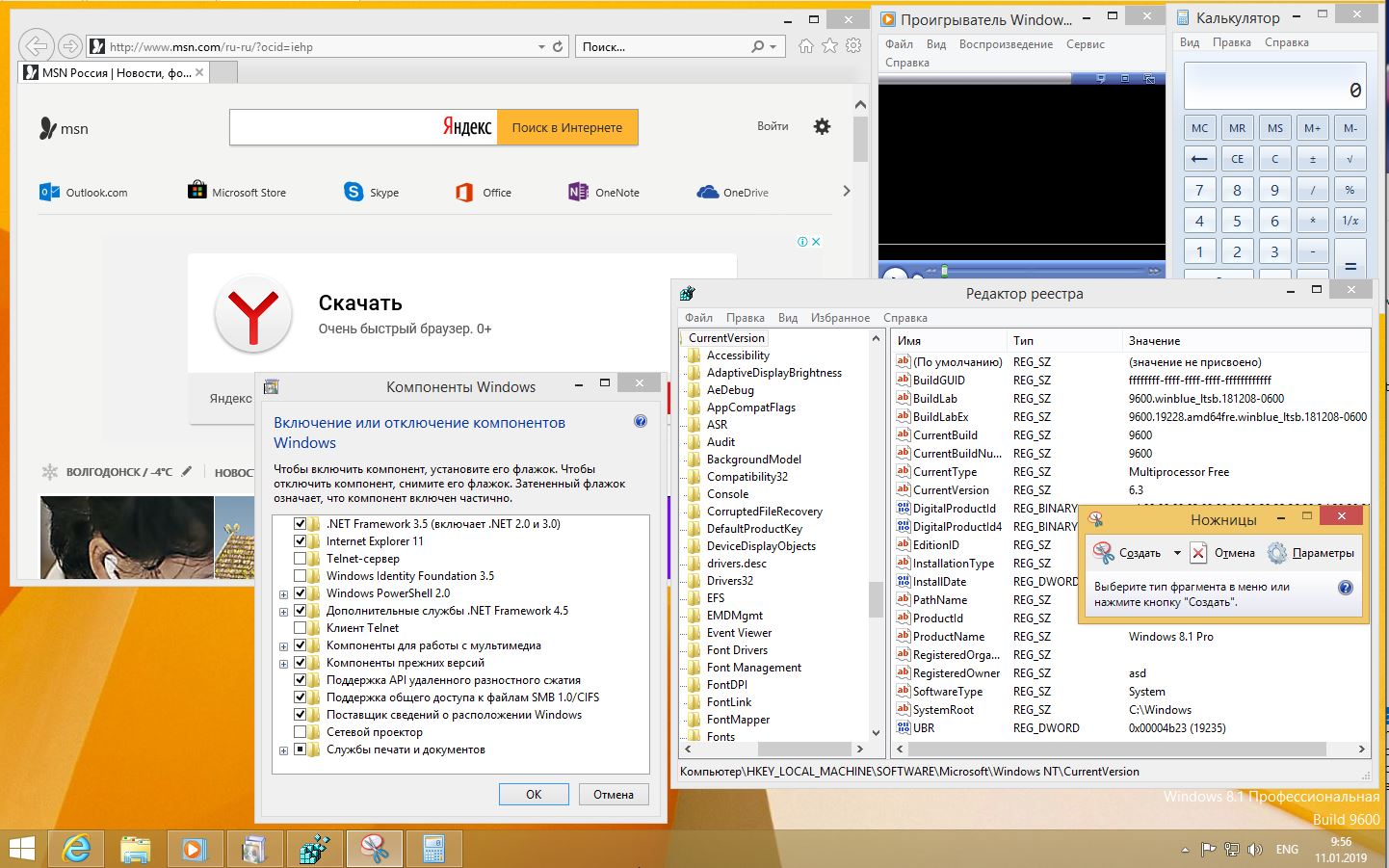Expand Службы печати и документов node
Viewport: 1389px width, 868px height.
(x=283, y=750)
